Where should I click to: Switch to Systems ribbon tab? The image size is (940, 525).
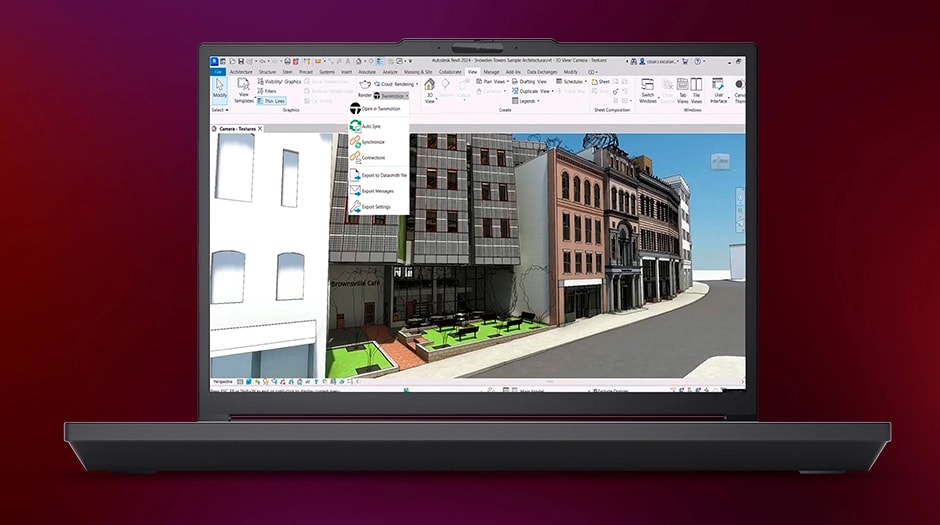327,72
